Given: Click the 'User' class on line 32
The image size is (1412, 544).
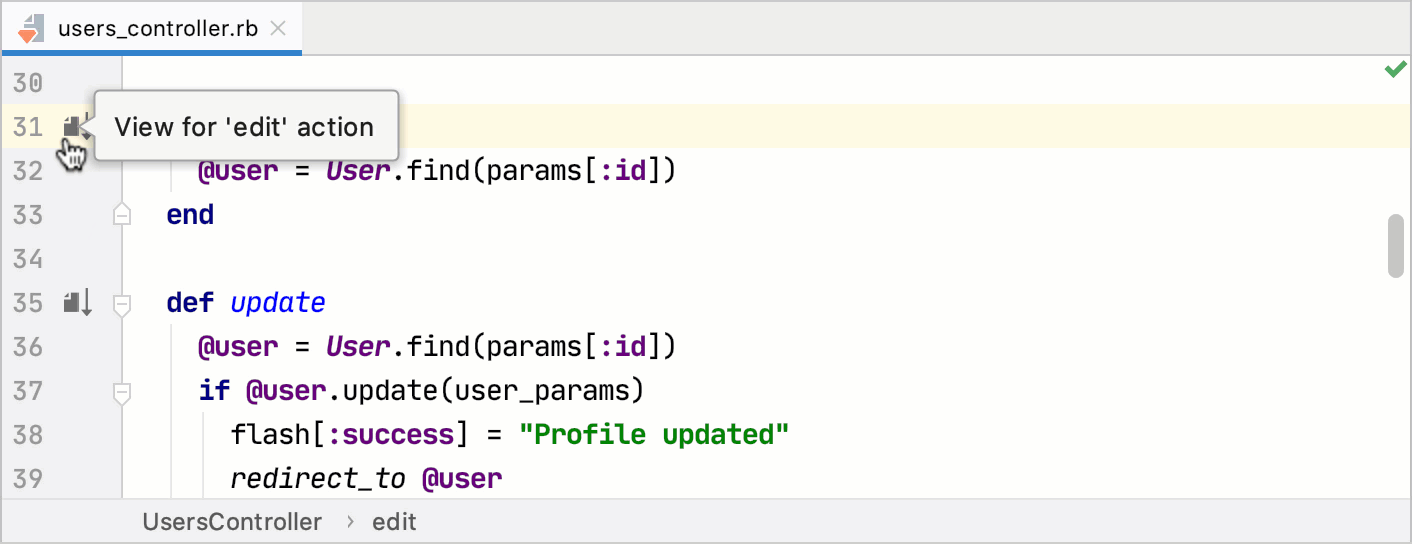Looking at the screenshot, I should coord(357,171).
